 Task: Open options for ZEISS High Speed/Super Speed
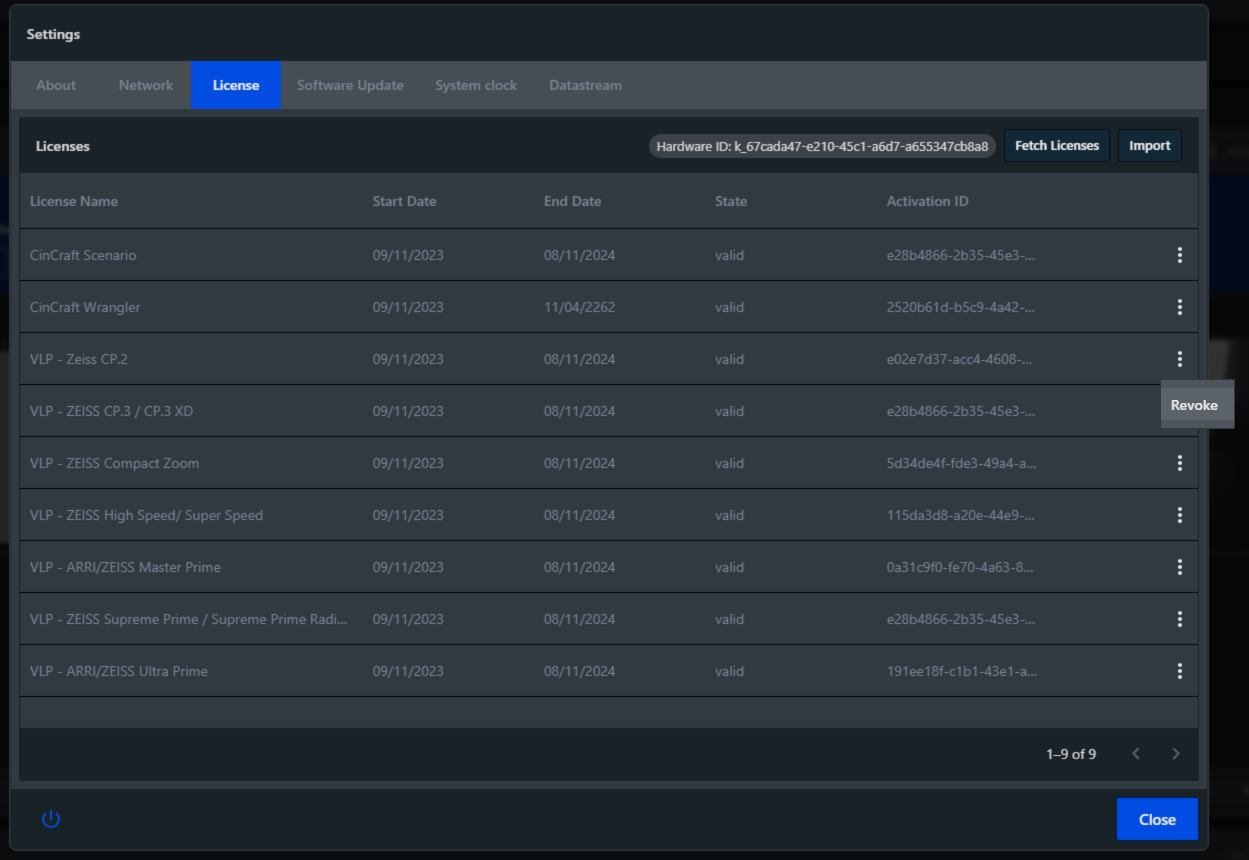(x=1179, y=515)
